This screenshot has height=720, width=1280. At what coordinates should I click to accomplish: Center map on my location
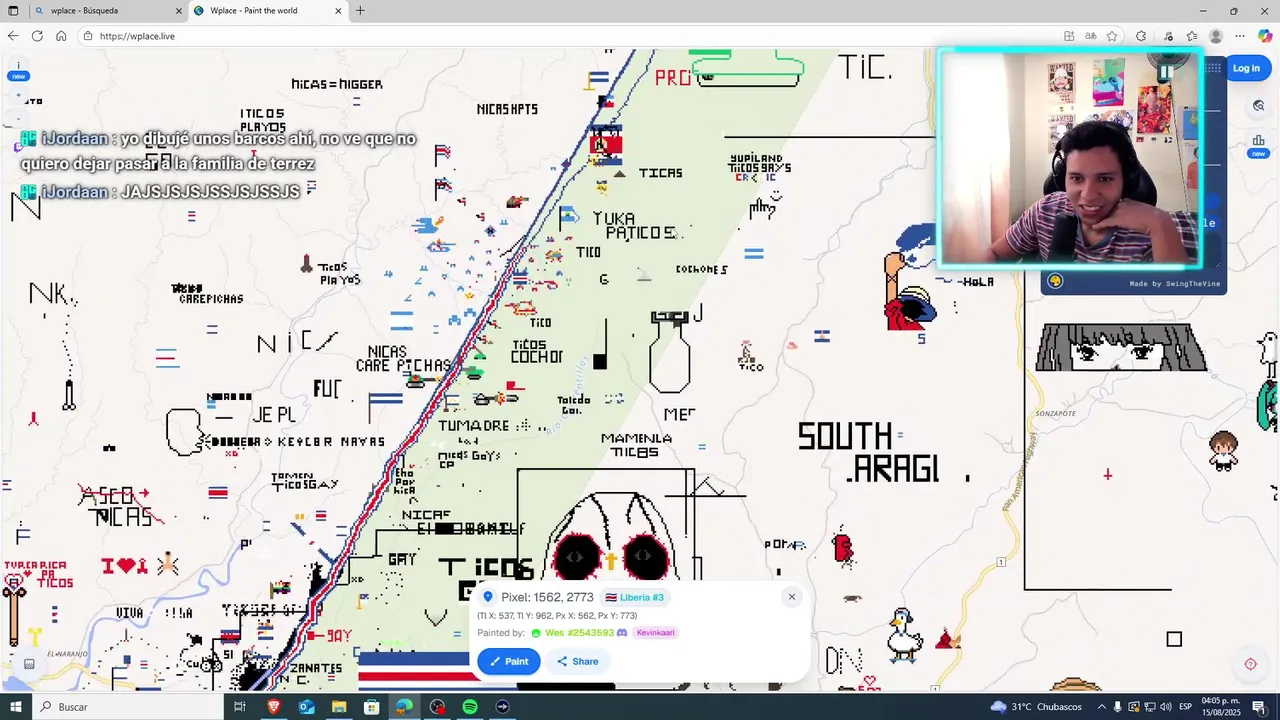pos(1250,664)
